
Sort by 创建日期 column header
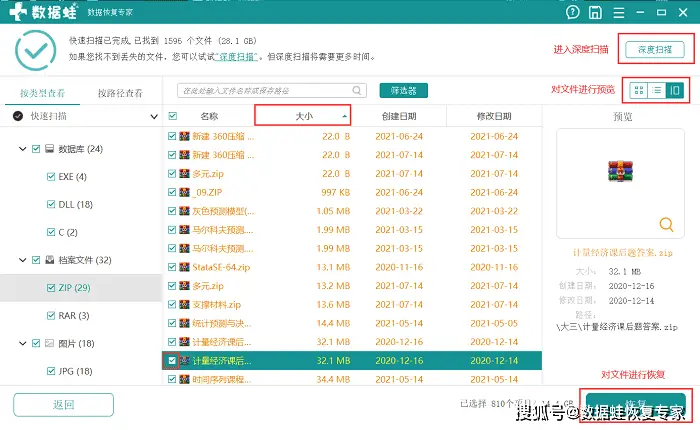pyautogui.click(x=399, y=116)
